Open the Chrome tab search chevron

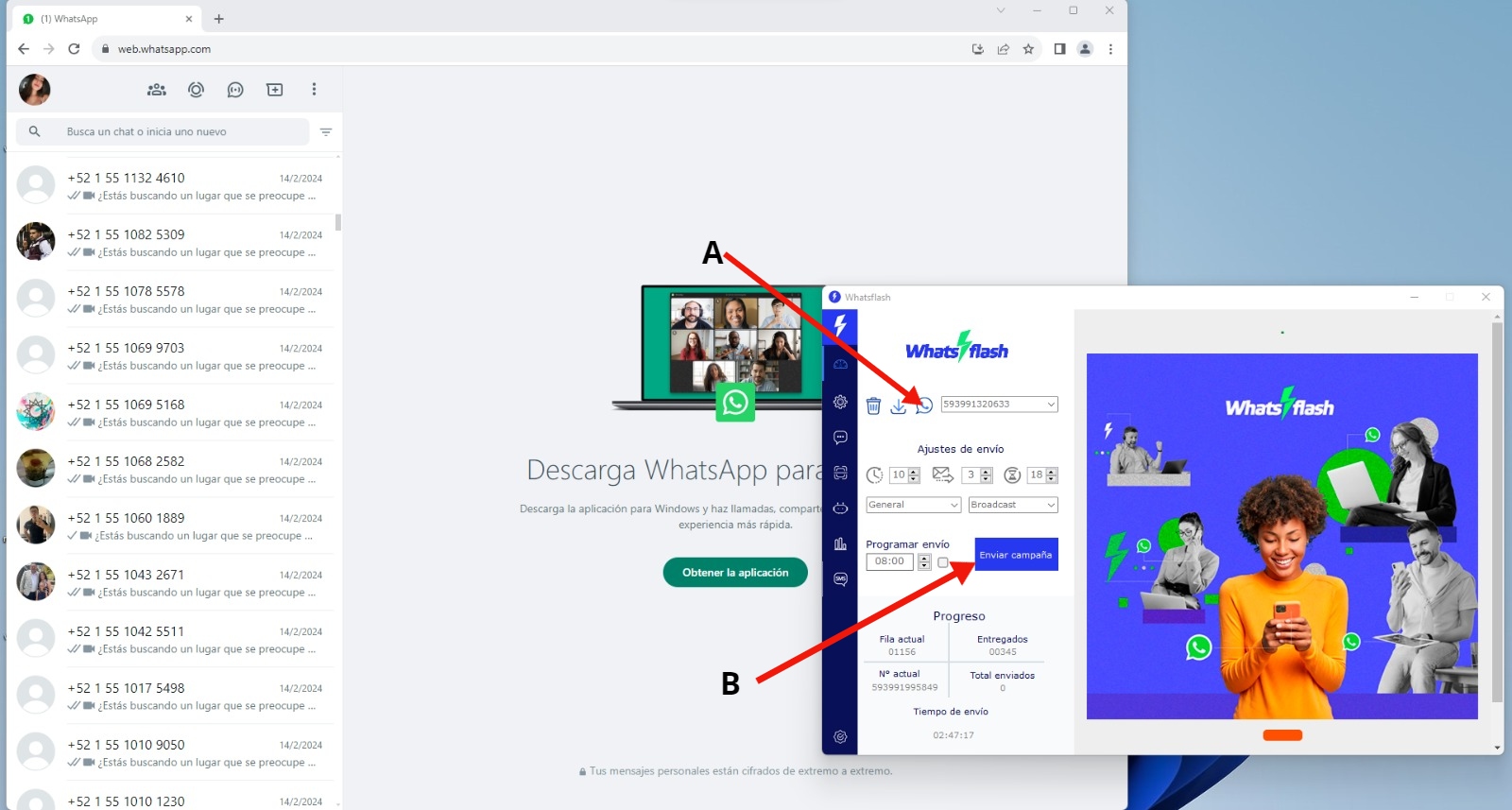1001,10
